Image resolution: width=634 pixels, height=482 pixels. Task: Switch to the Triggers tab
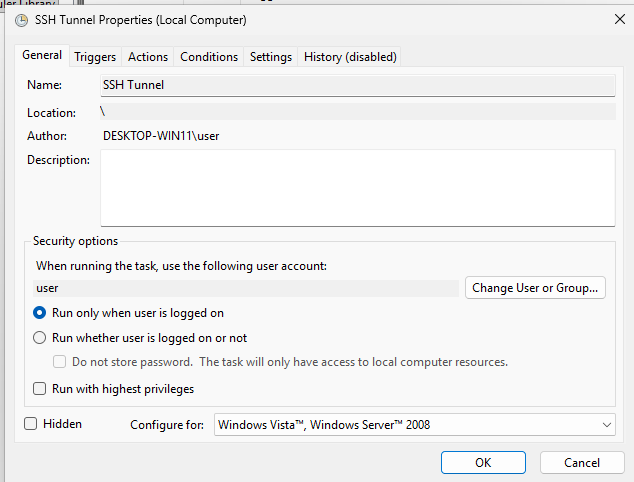click(x=95, y=57)
